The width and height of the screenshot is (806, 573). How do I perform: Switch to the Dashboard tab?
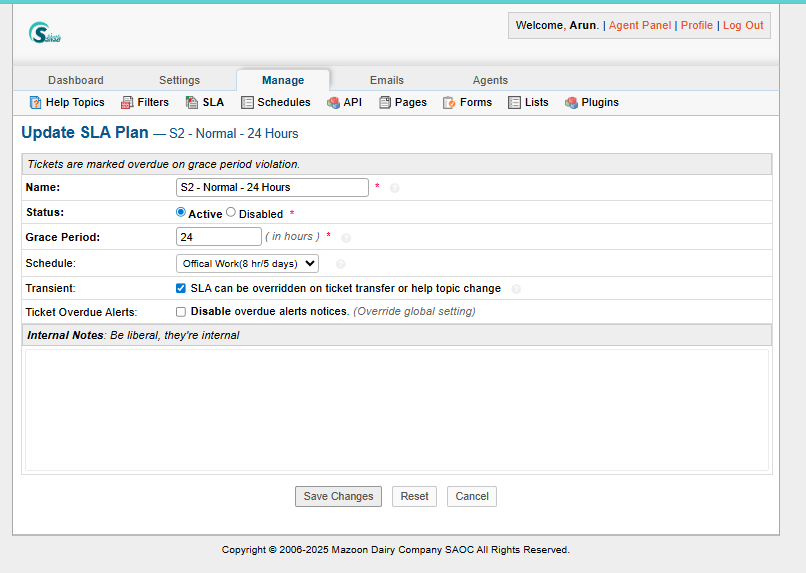(75, 80)
